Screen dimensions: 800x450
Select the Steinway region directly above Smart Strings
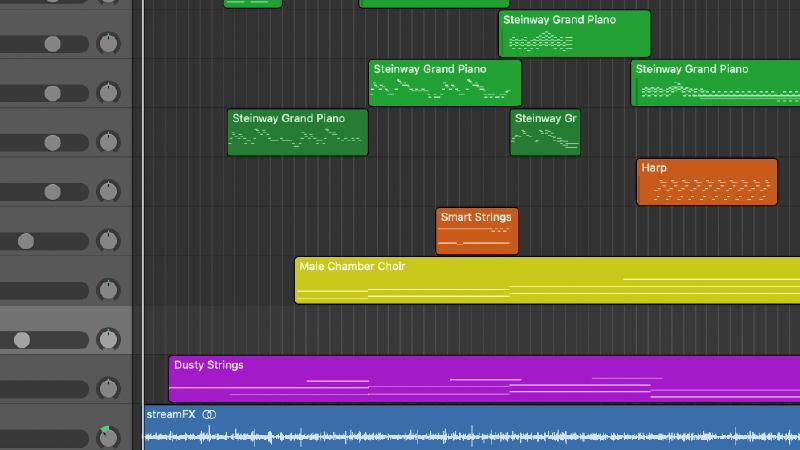tap(445, 83)
